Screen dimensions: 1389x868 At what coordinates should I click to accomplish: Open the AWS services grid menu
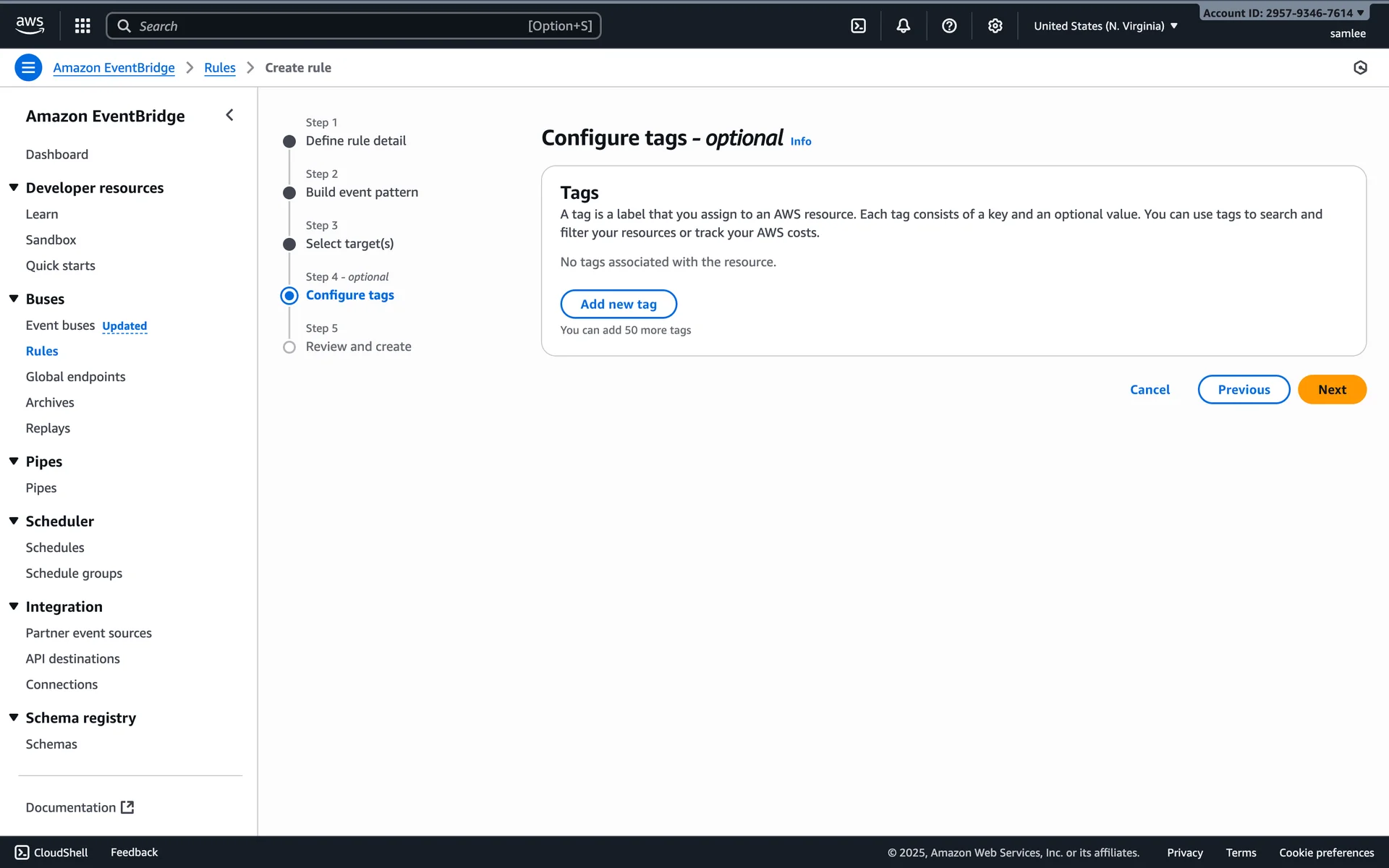tap(82, 26)
